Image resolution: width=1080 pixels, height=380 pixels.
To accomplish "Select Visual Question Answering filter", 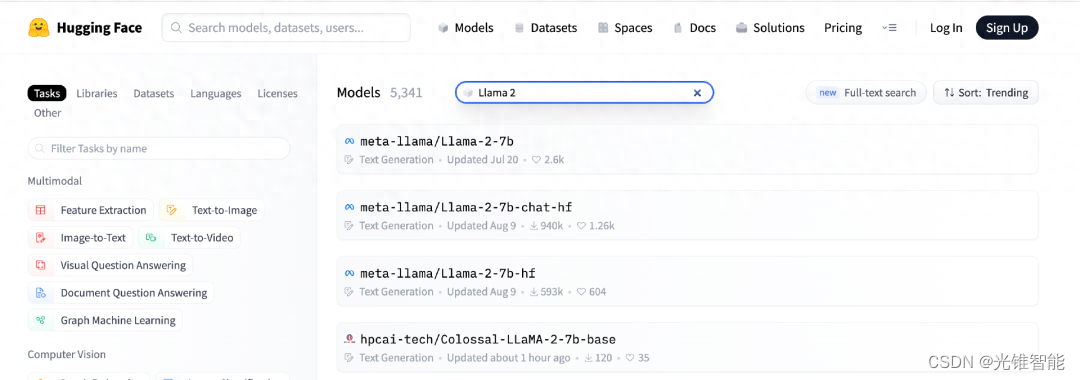I will (110, 266).
